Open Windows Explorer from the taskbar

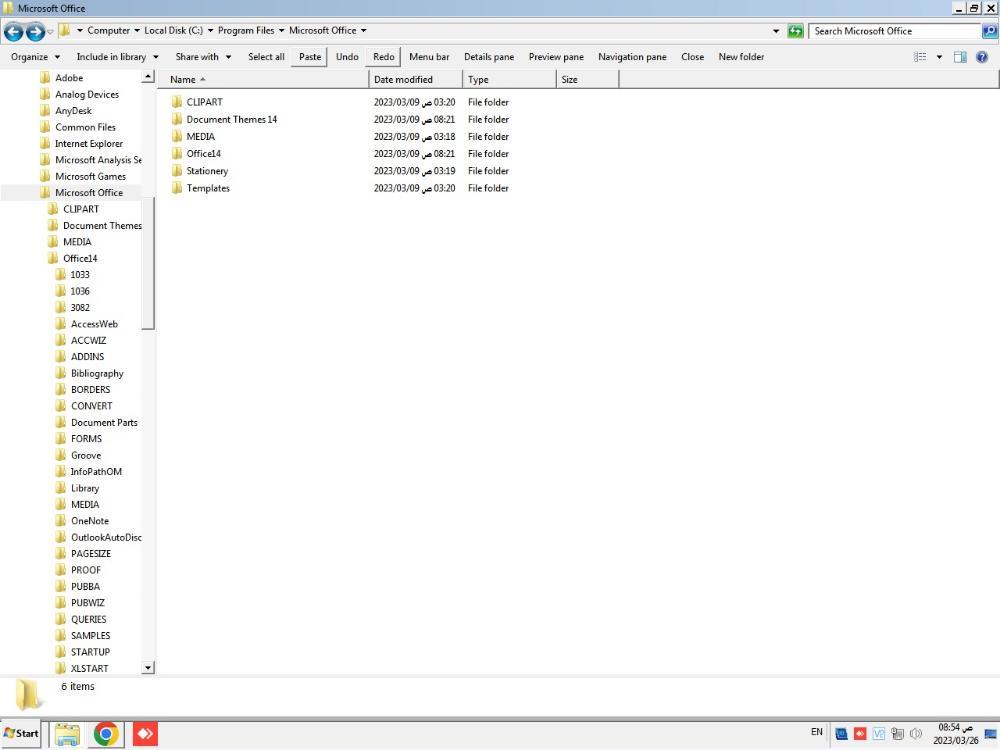(x=67, y=734)
